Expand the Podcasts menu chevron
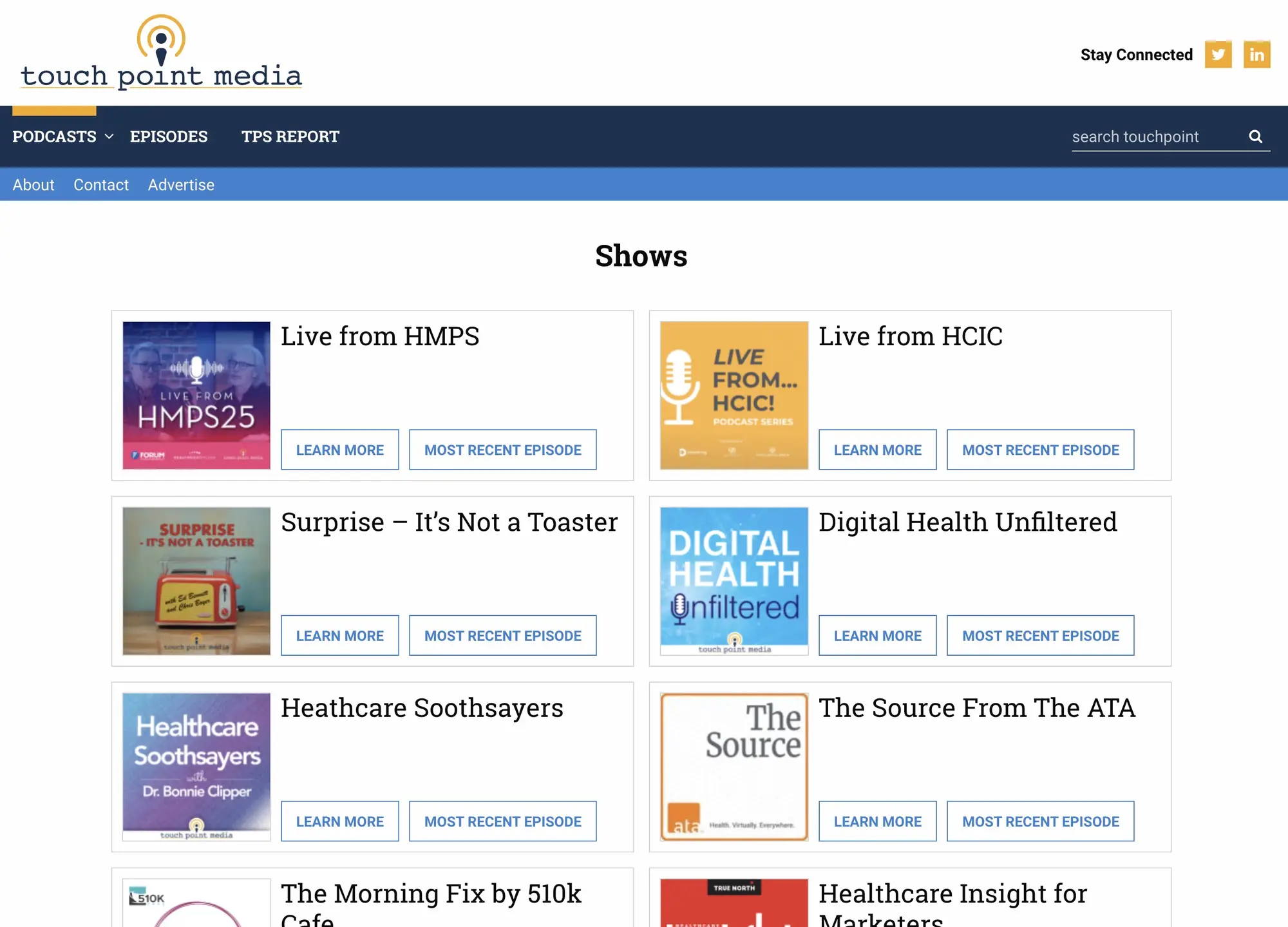1288x927 pixels. [109, 137]
